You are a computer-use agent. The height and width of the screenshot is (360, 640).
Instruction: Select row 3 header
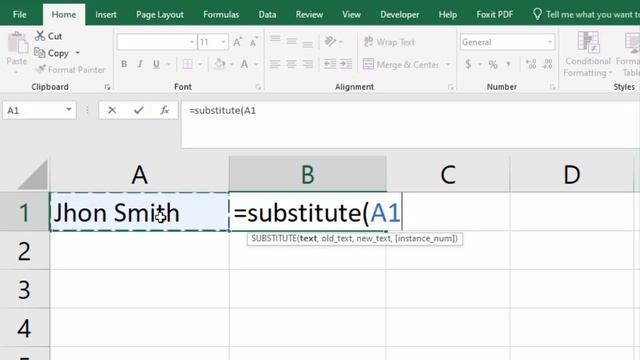pyautogui.click(x=24, y=289)
